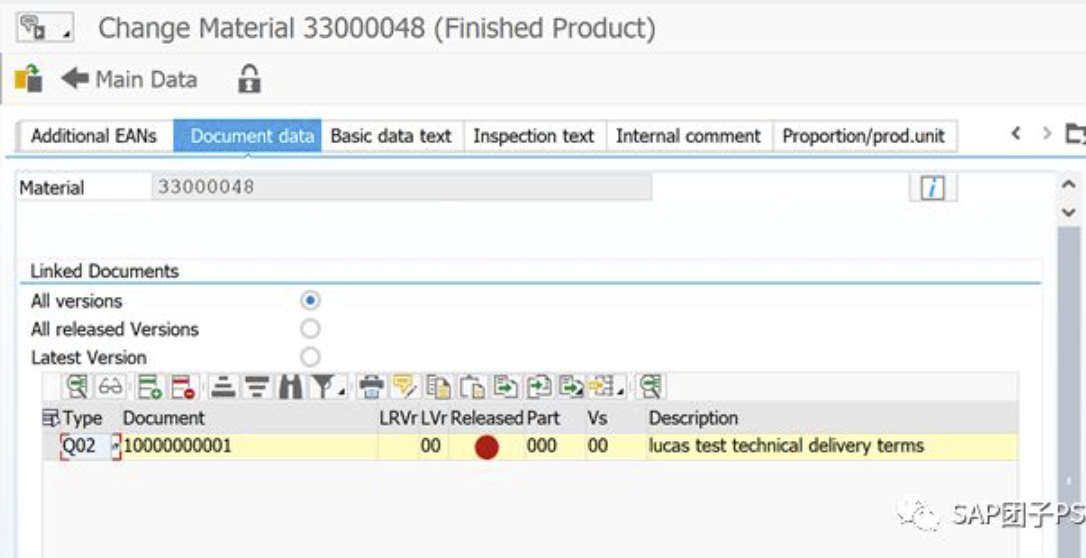Image resolution: width=1086 pixels, height=558 pixels.
Task: Click the green arrow icon left of yellow layout icon
Action: [x=572, y=386]
